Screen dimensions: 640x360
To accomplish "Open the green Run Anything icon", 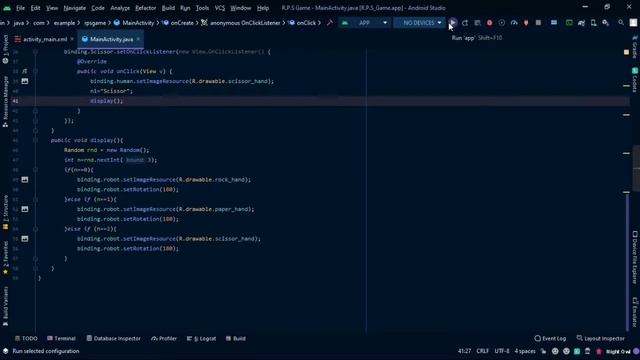I will coord(569,23).
